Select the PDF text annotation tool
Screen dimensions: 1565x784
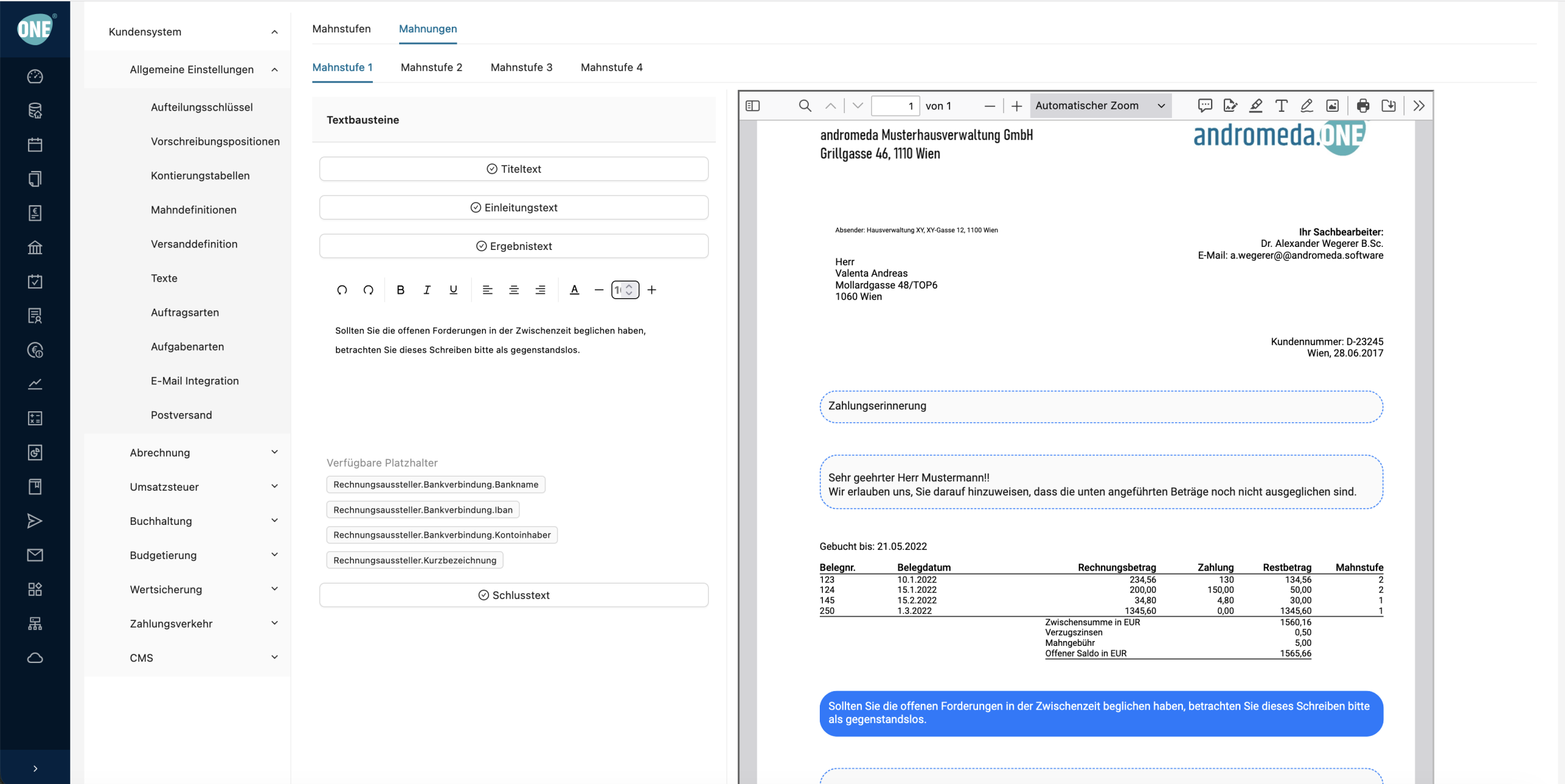(1281, 106)
